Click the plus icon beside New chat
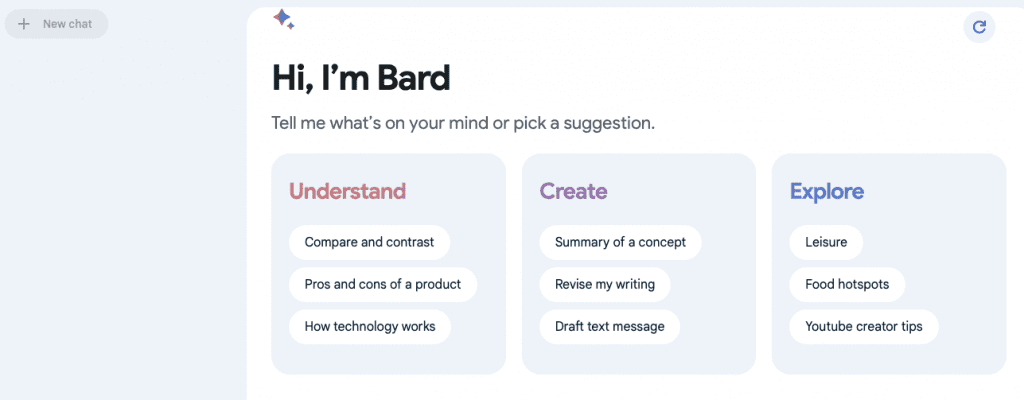1024x400 pixels. click(x=24, y=24)
